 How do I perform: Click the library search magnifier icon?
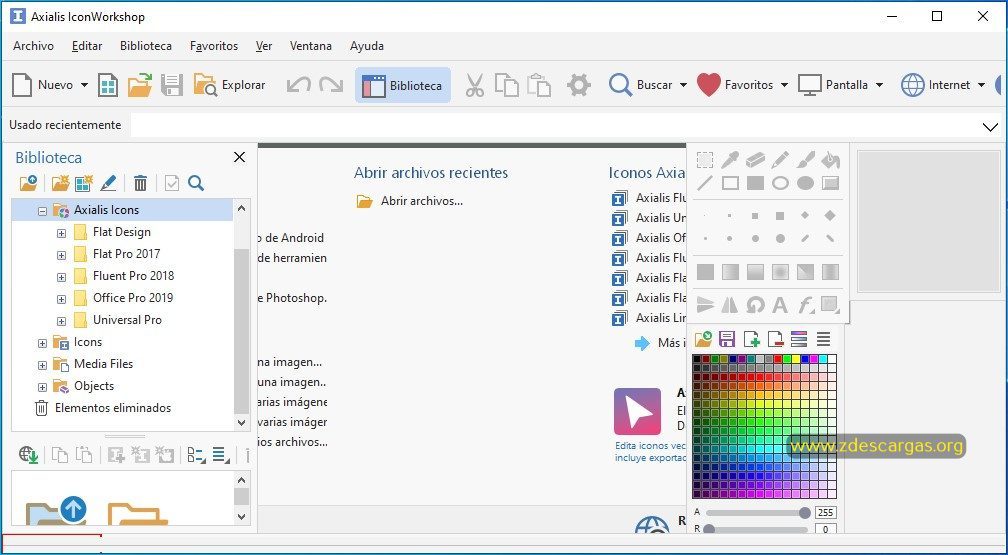tap(196, 183)
